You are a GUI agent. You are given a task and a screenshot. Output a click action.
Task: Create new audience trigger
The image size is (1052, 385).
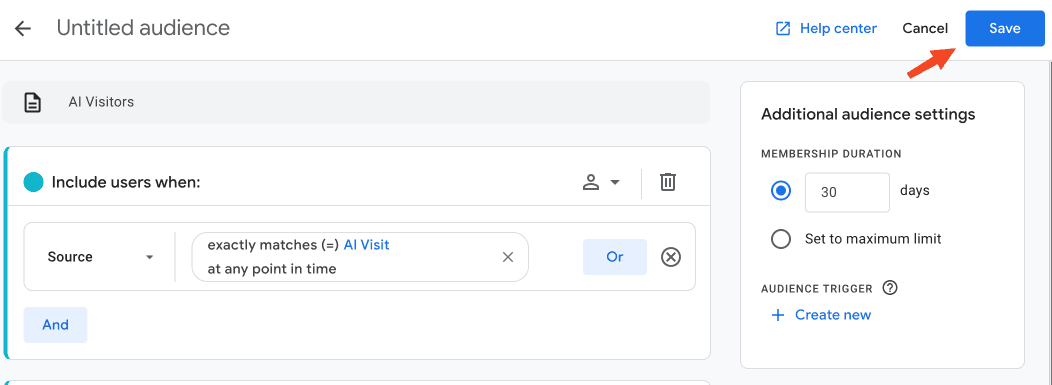point(821,315)
